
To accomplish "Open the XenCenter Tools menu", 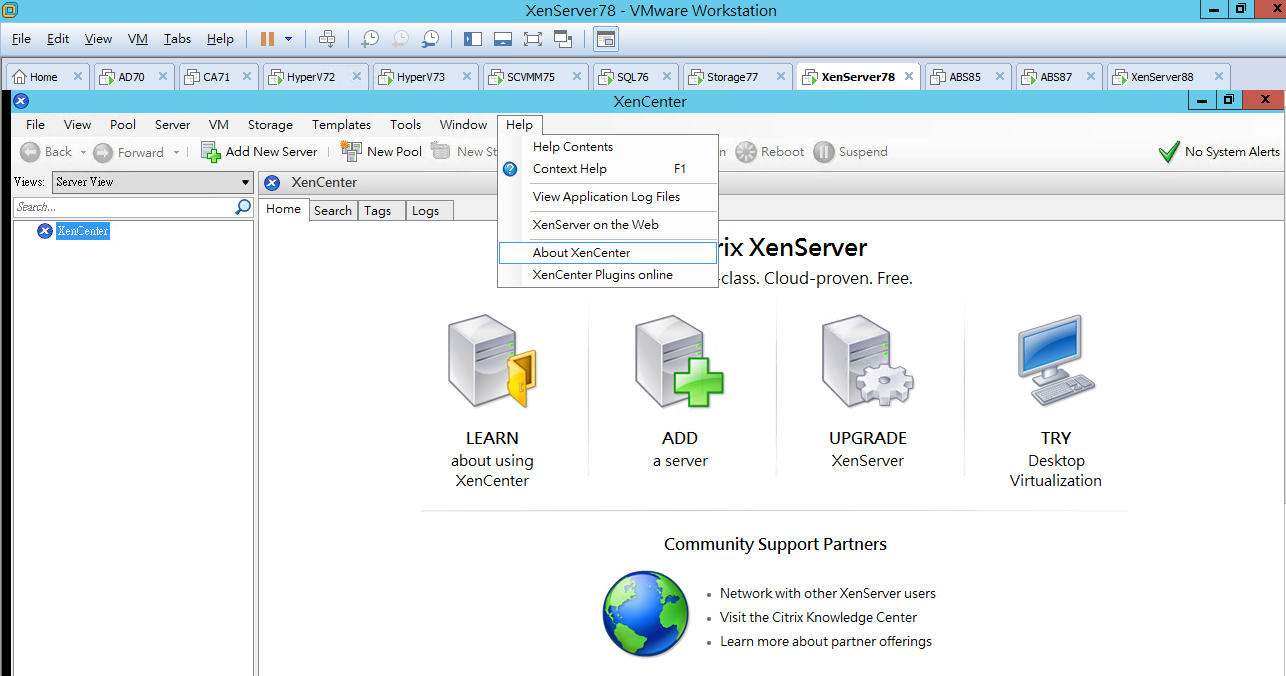I will pyautogui.click(x=405, y=125).
